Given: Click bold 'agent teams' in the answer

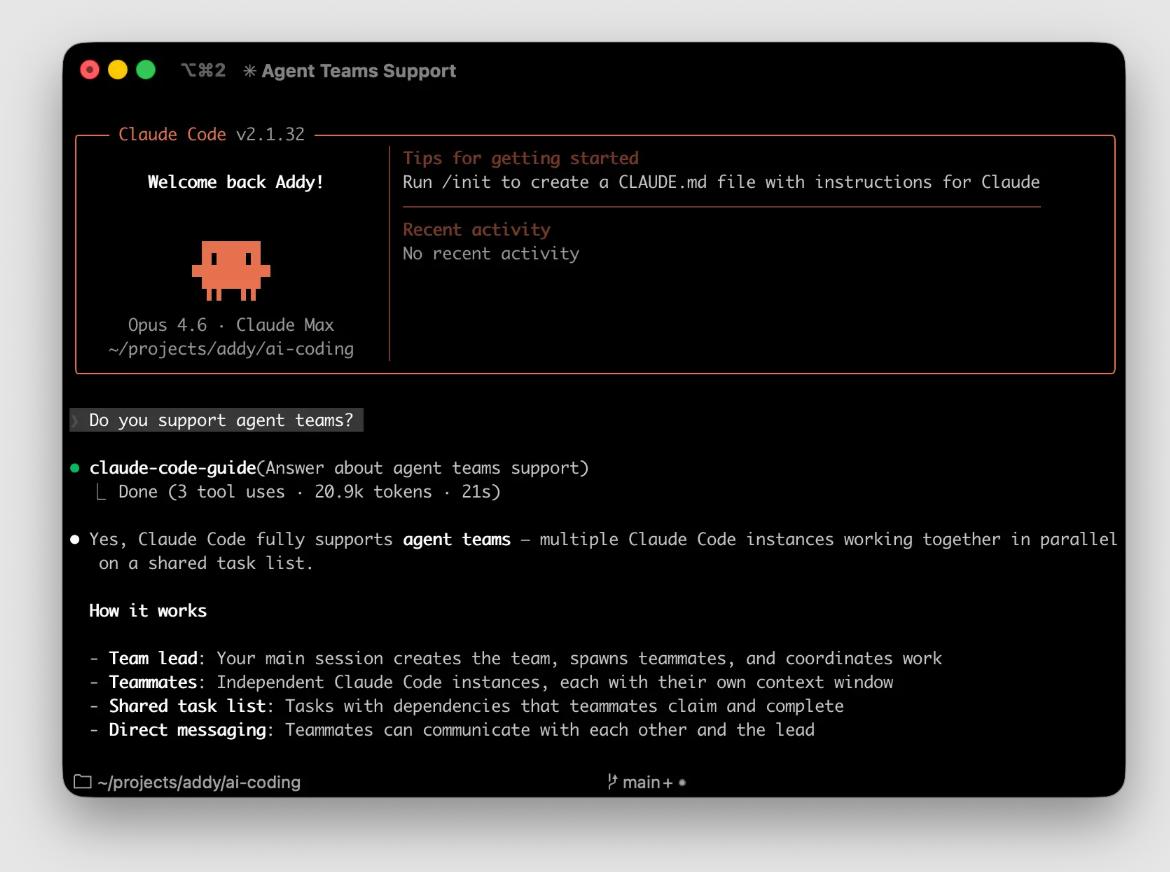Looking at the screenshot, I should [x=457, y=539].
